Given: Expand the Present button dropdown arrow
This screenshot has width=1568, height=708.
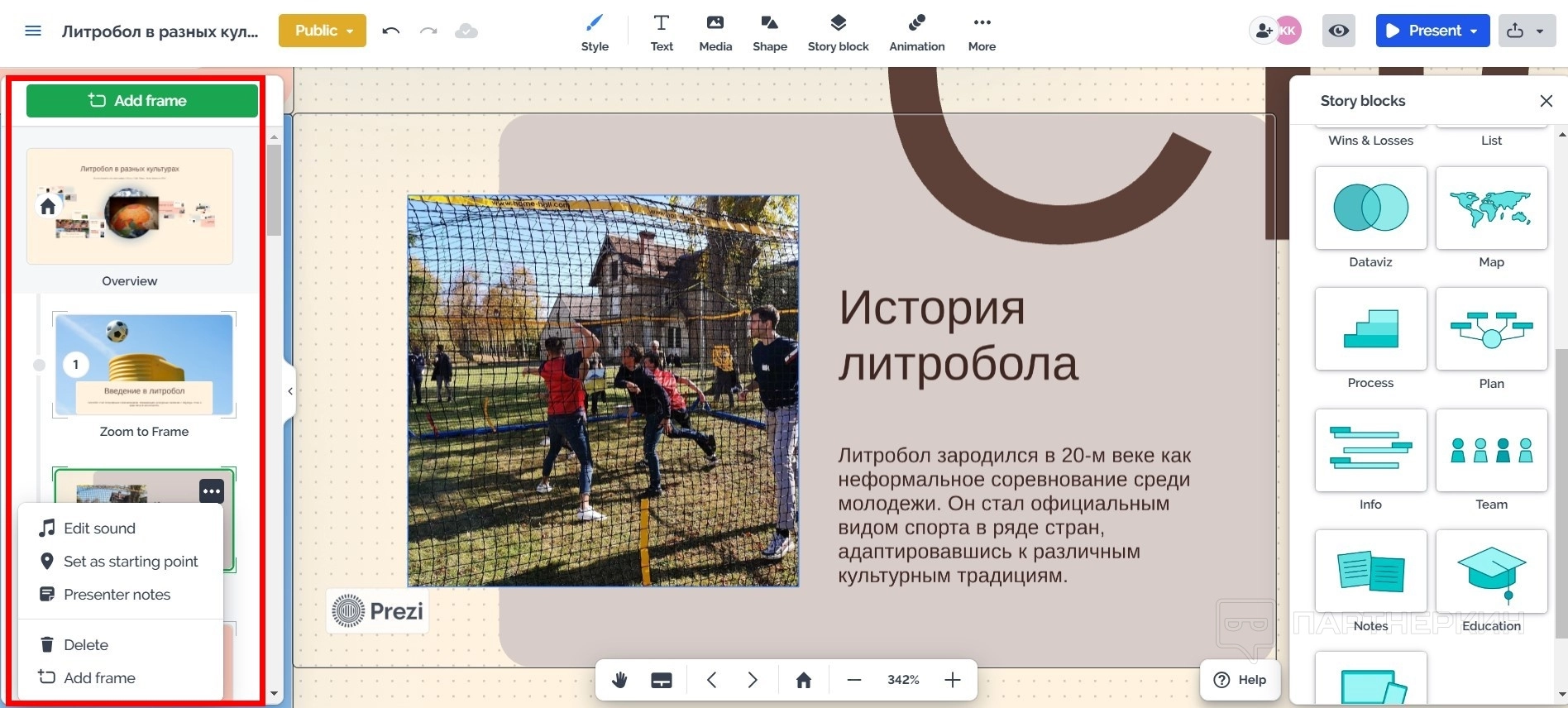Looking at the screenshot, I should pyautogui.click(x=1474, y=31).
